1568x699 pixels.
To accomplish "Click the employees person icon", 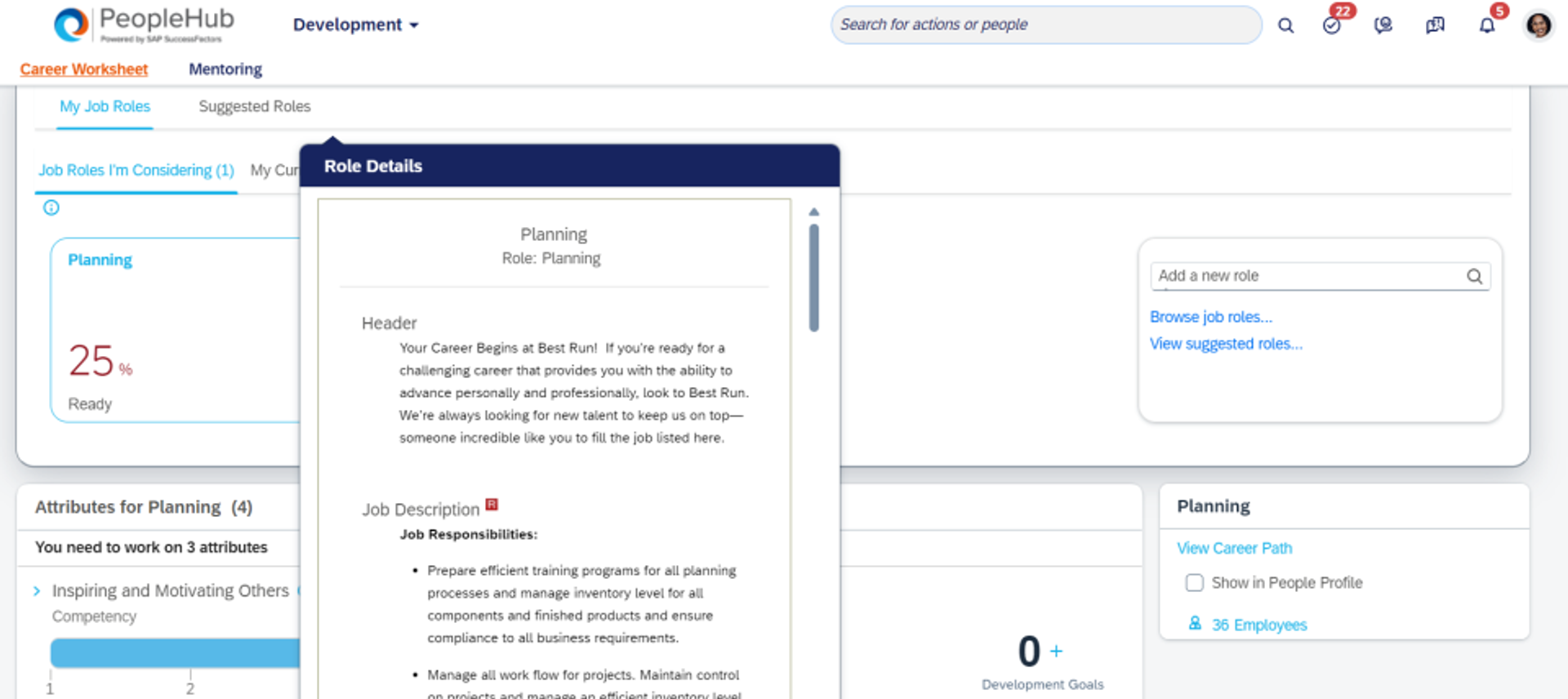I will pyautogui.click(x=1195, y=624).
